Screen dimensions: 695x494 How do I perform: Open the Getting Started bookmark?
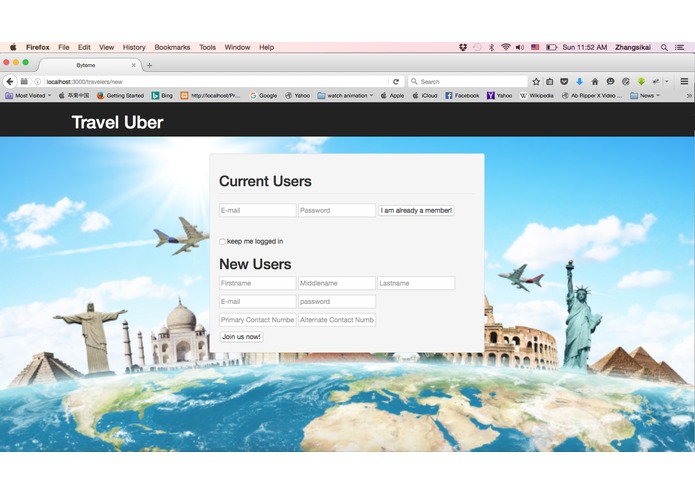(x=121, y=95)
